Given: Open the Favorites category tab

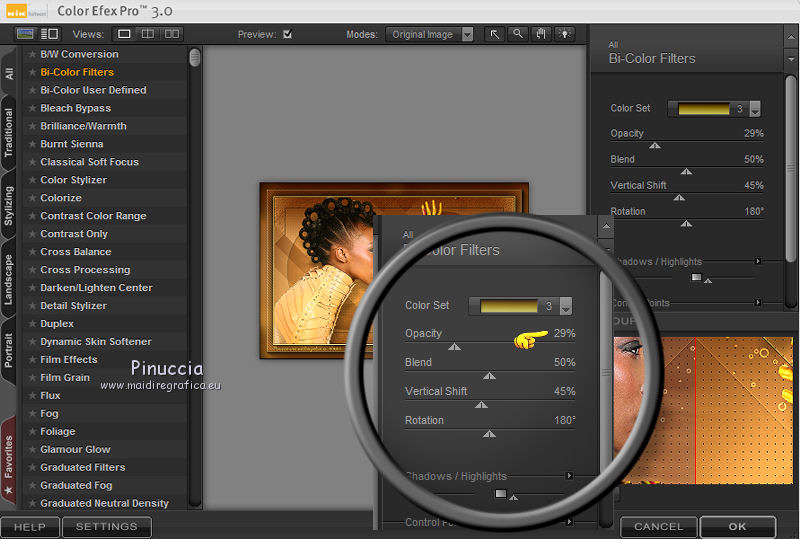Looking at the screenshot, I should point(9,462).
